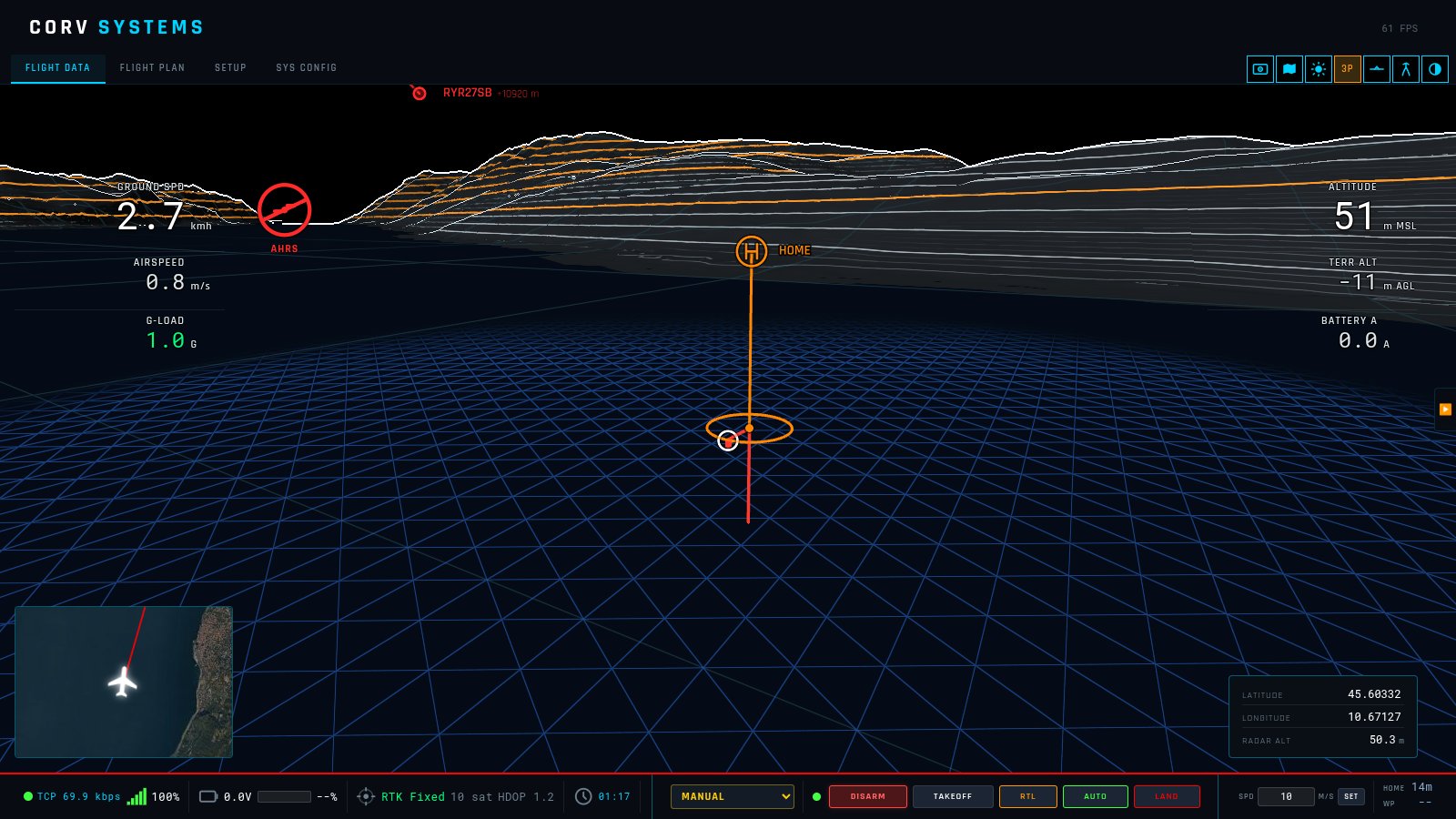The height and width of the screenshot is (819, 1456).
Task: Switch off the 3P third-person view
Action: [1348, 69]
